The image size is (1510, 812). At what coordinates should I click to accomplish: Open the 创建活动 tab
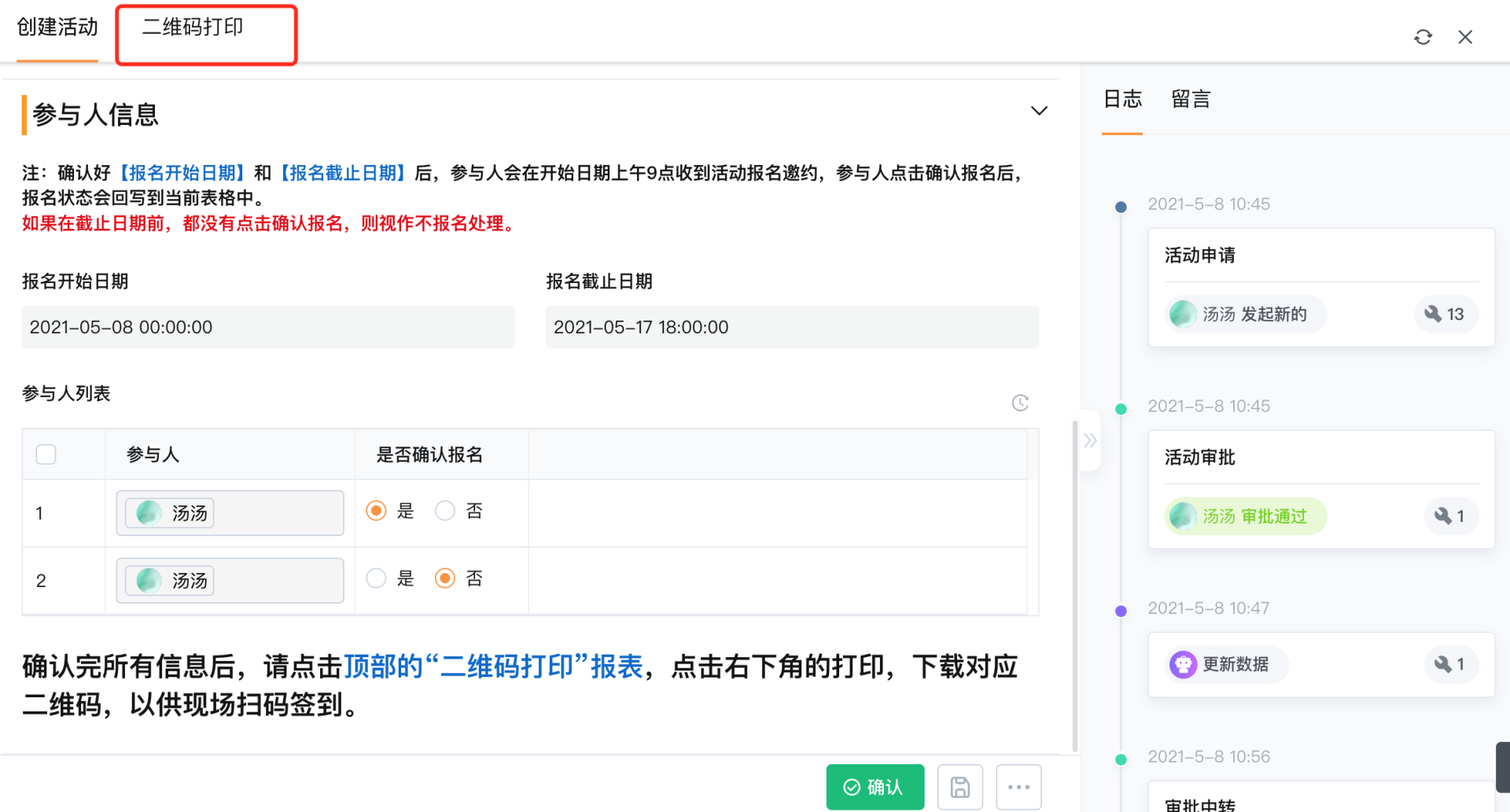coord(57,28)
